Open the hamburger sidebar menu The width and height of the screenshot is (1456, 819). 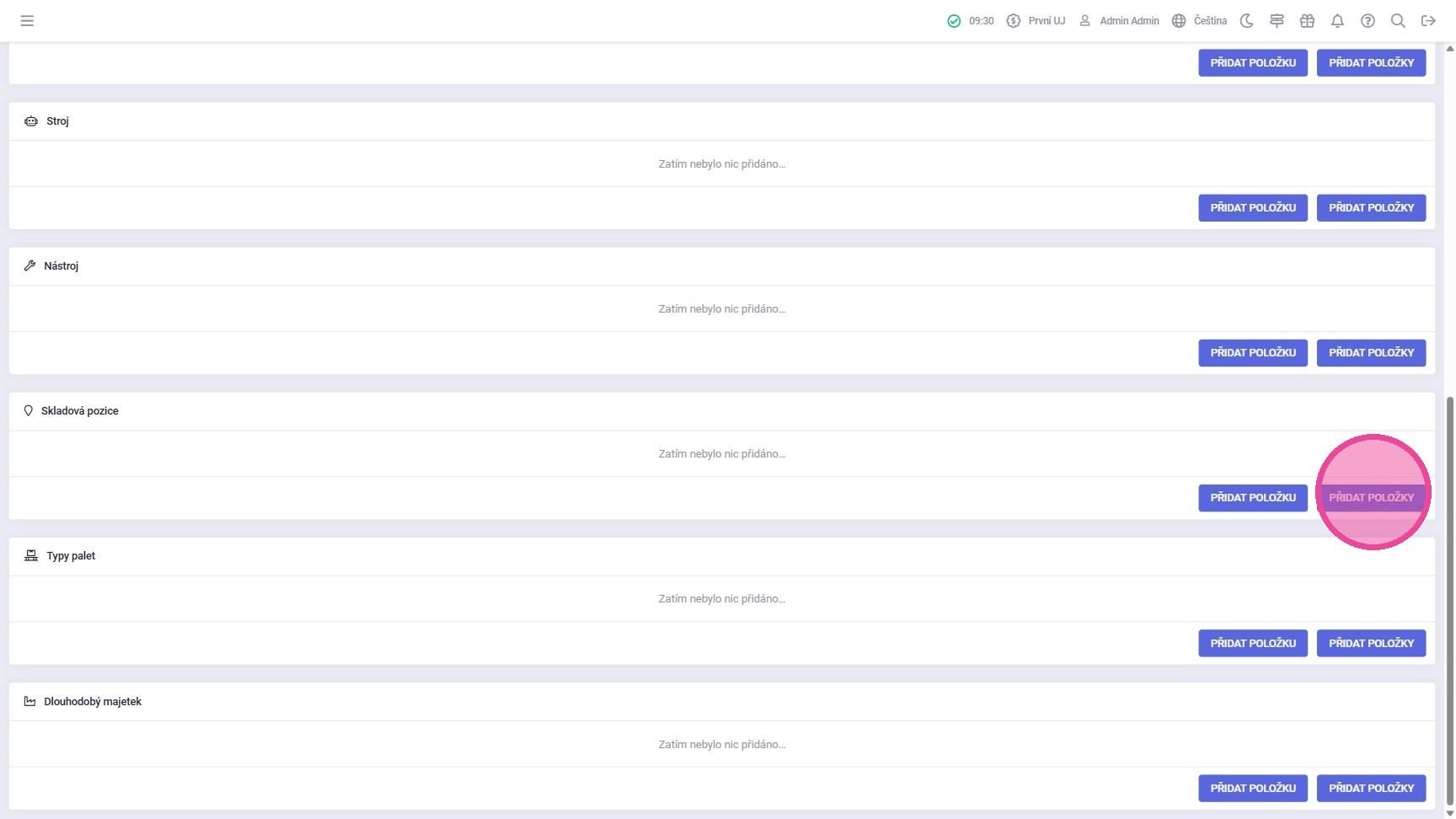pos(27,21)
